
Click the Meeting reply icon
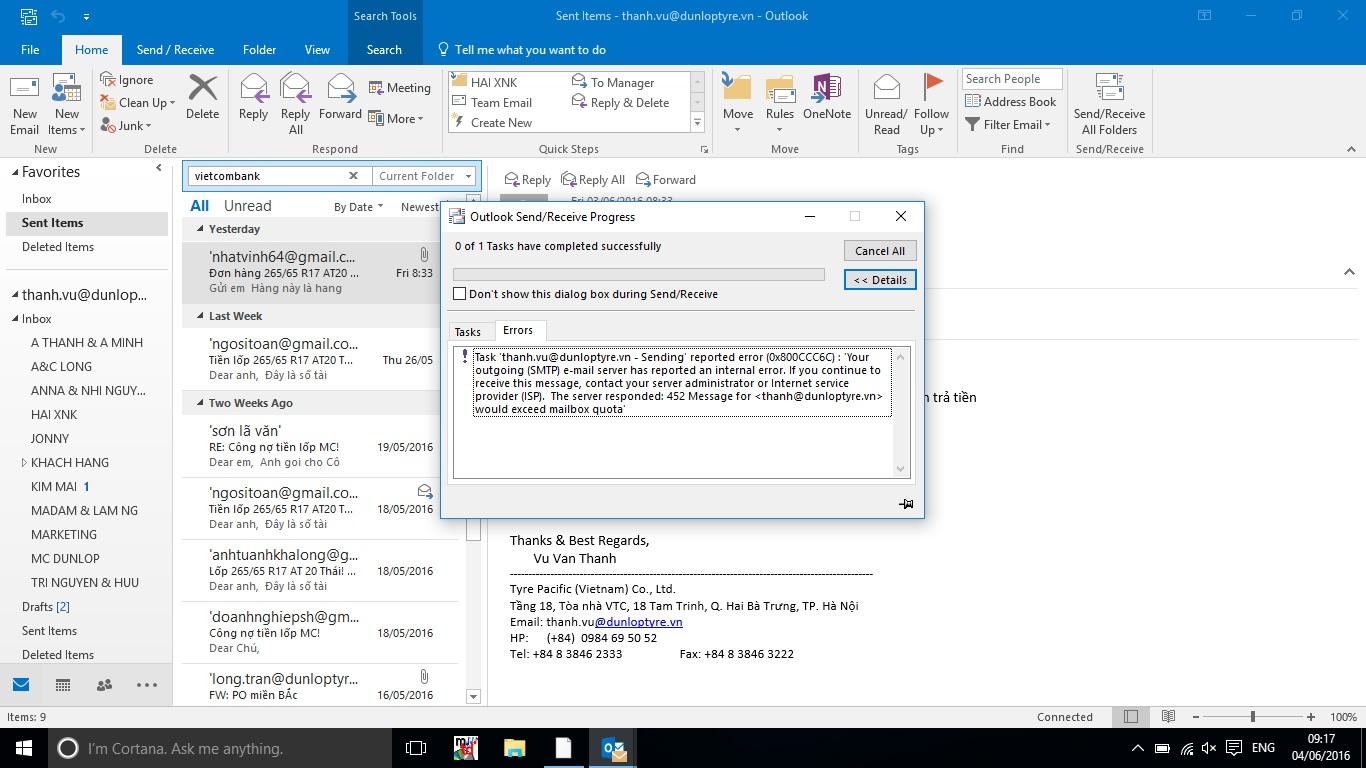(x=376, y=88)
